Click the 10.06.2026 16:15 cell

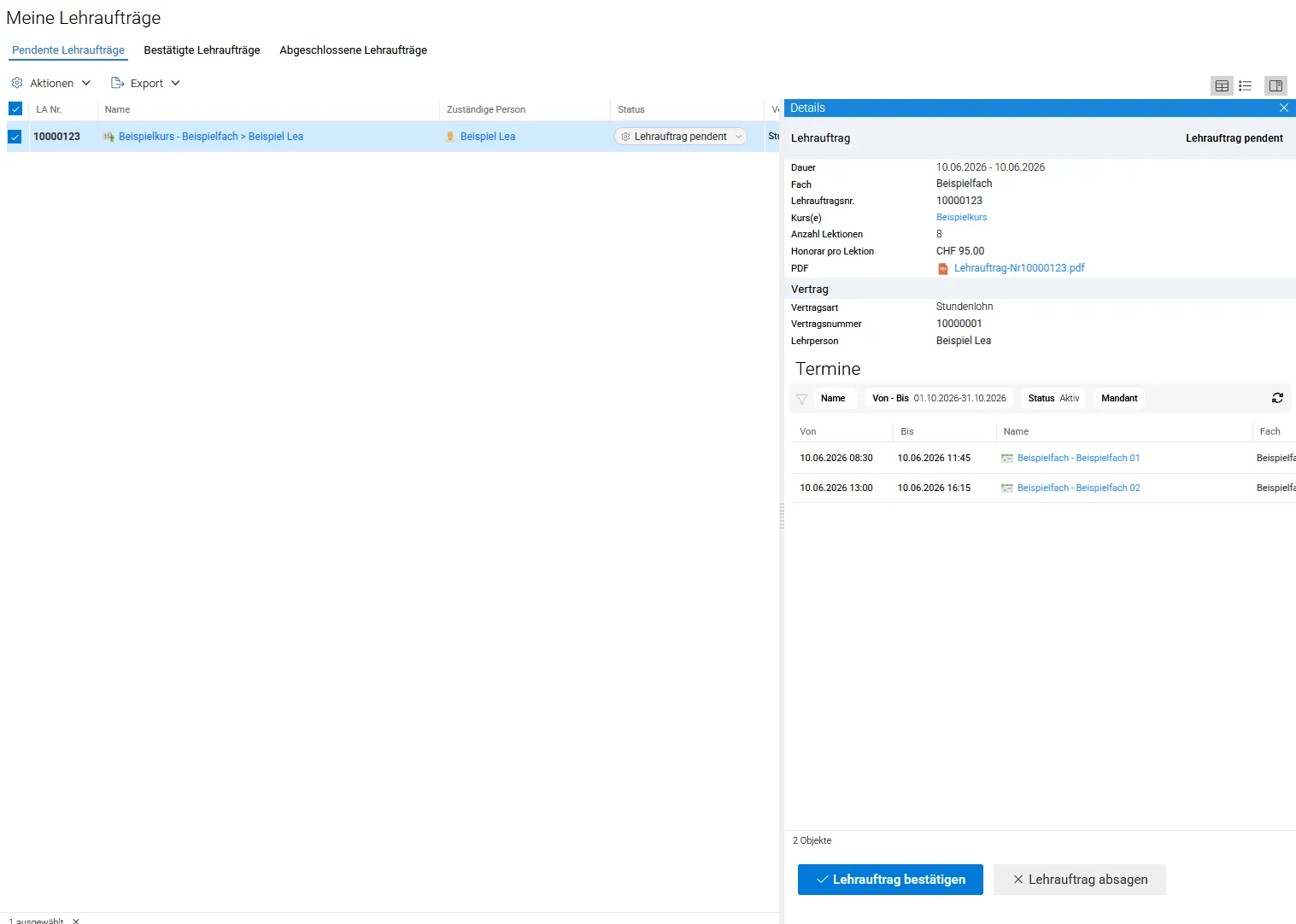point(934,488)
